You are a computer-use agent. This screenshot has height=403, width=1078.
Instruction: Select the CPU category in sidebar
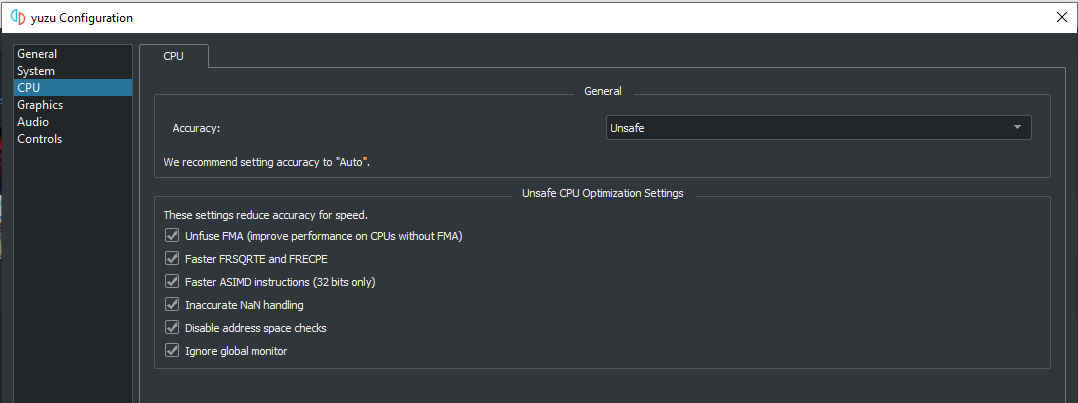pos(73,87)
